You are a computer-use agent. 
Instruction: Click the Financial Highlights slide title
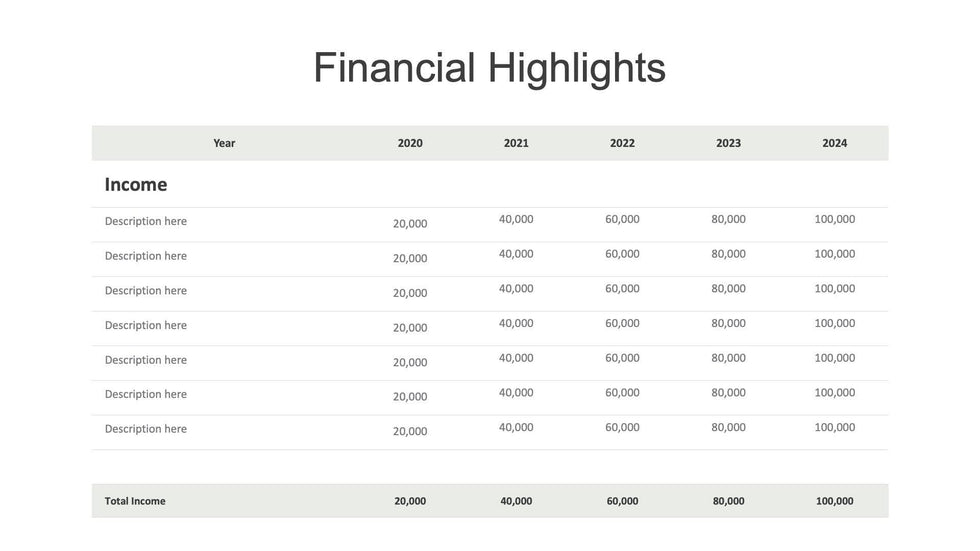(x=489, y=68)
